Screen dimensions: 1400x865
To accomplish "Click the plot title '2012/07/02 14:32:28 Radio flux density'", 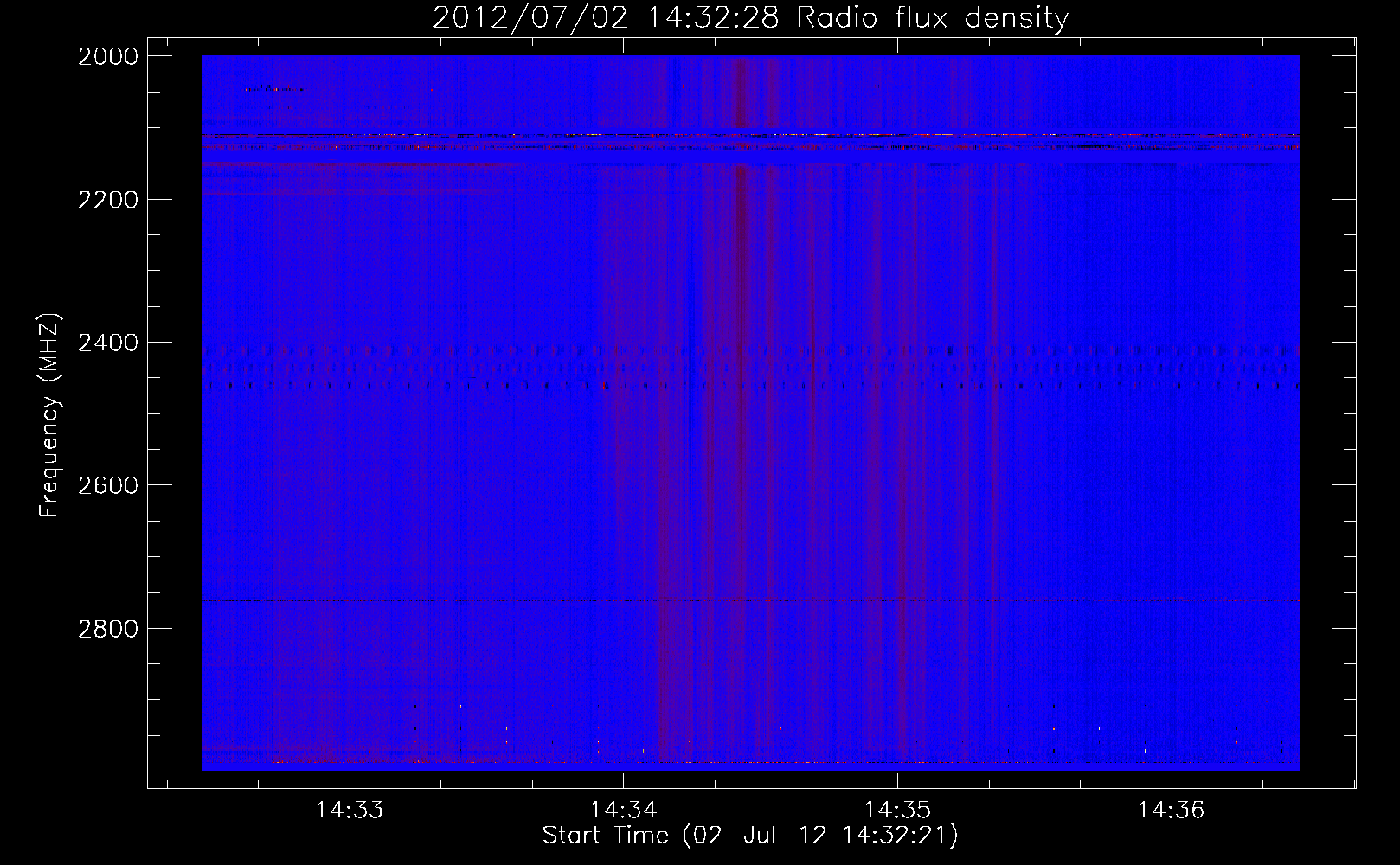I will 750,18.
